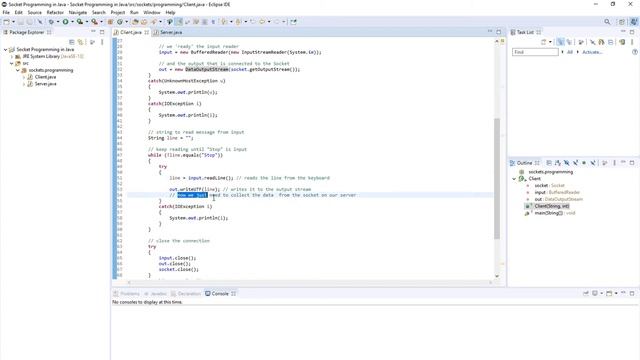640x360 pixels.
Task: Toggle Hide Non-Public Members in Outline
Action: (x=584, y=163)
